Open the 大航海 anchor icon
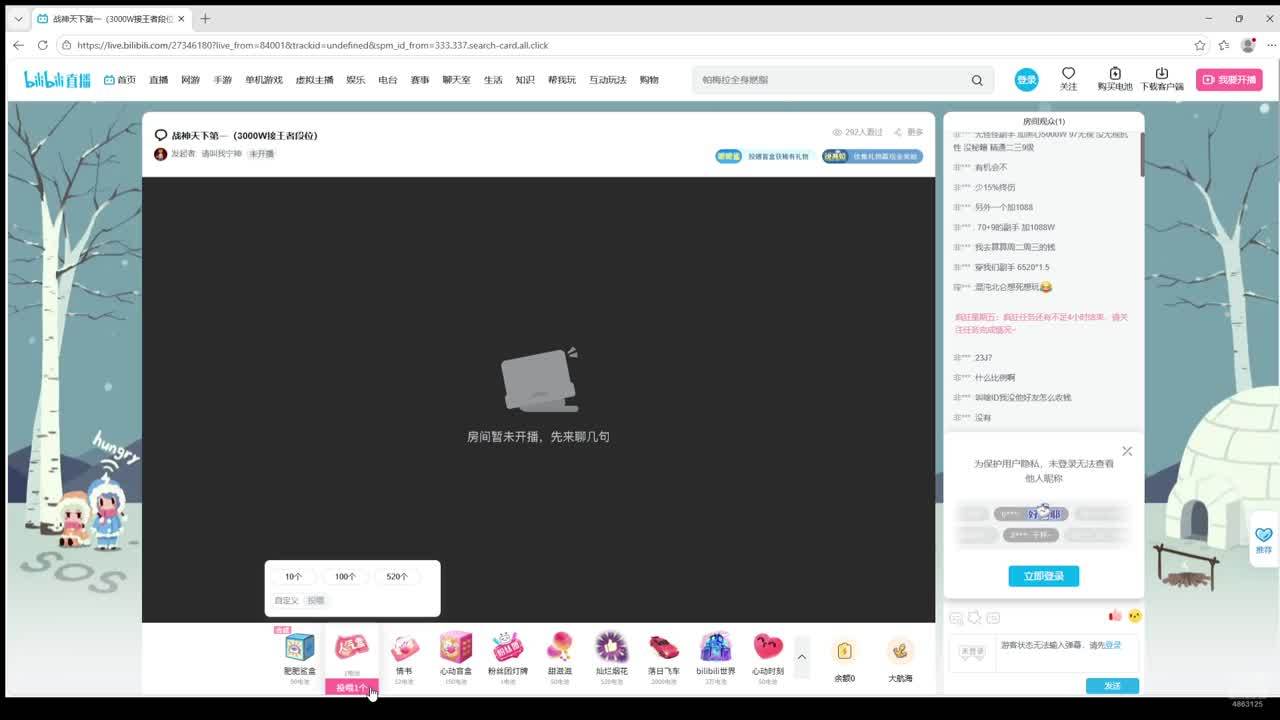Screen dimensions: 1280x720 [900, 652]
